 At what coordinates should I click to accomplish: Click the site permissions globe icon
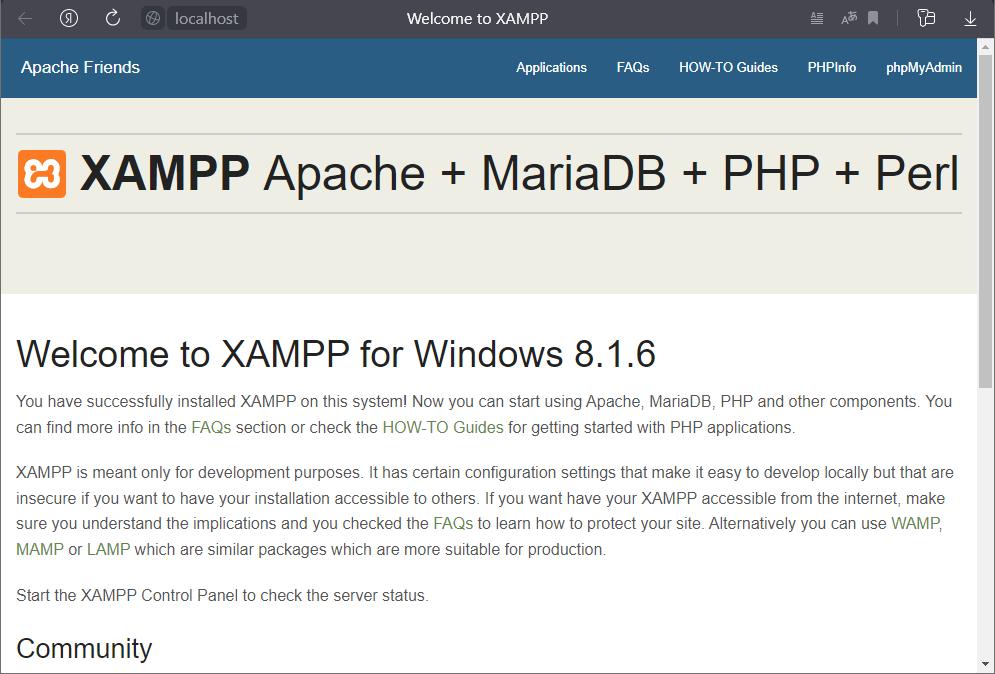tap(152, 18)
